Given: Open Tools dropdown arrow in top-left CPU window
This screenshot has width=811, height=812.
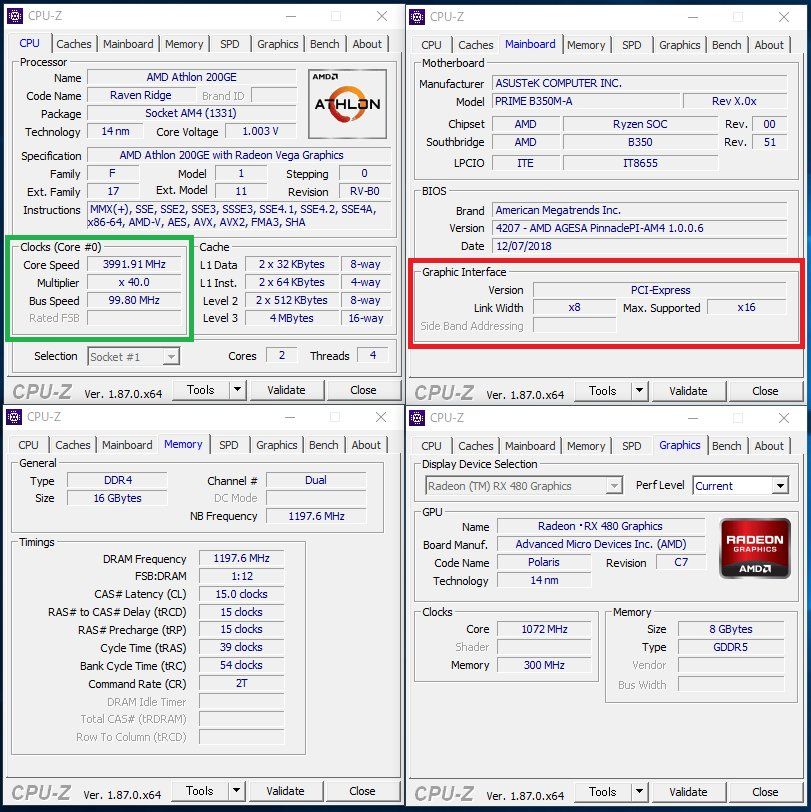Looking at the screenshot, I should (237, 389).
